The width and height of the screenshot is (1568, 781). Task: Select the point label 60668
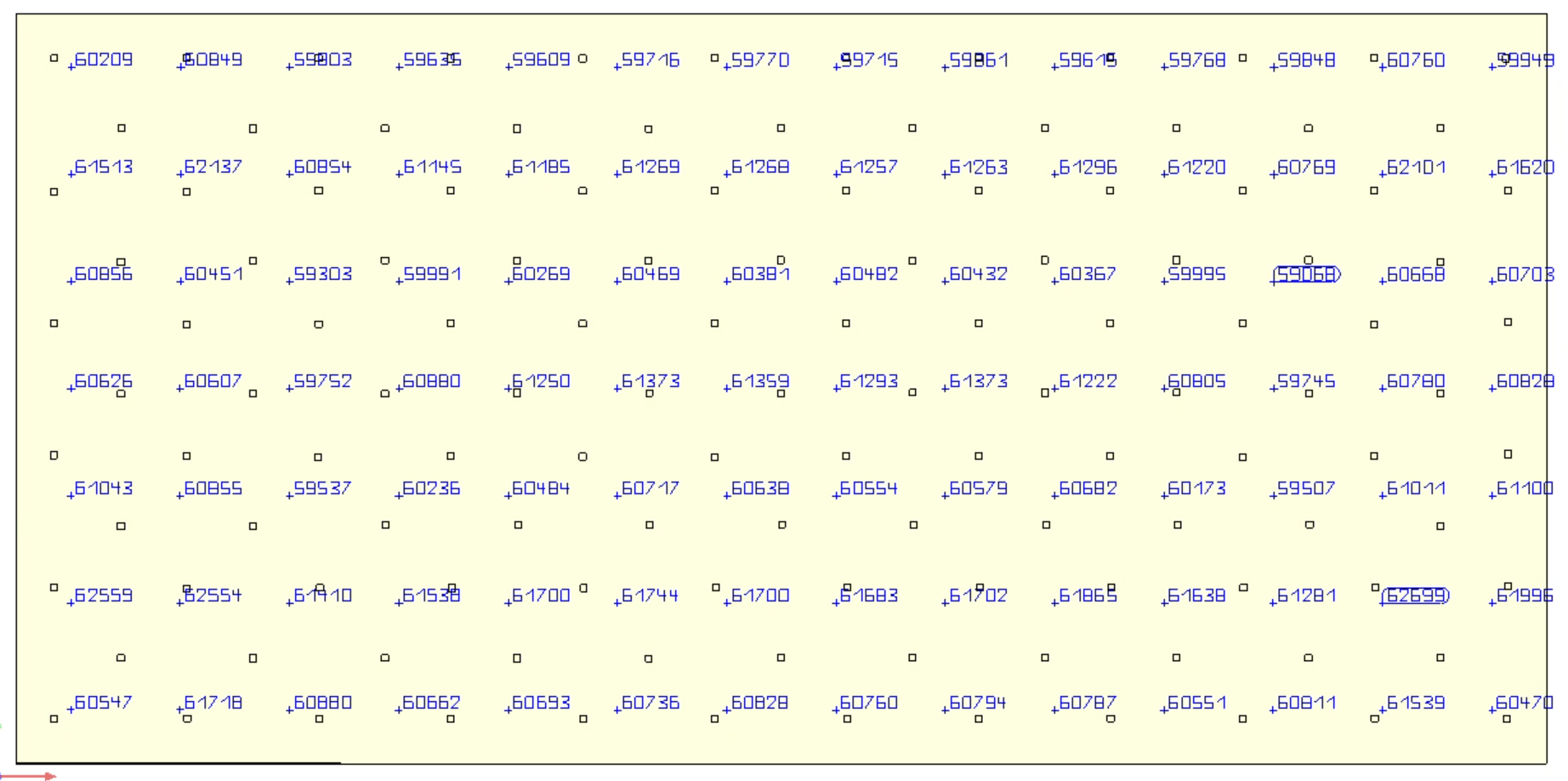click(1416, 274)
